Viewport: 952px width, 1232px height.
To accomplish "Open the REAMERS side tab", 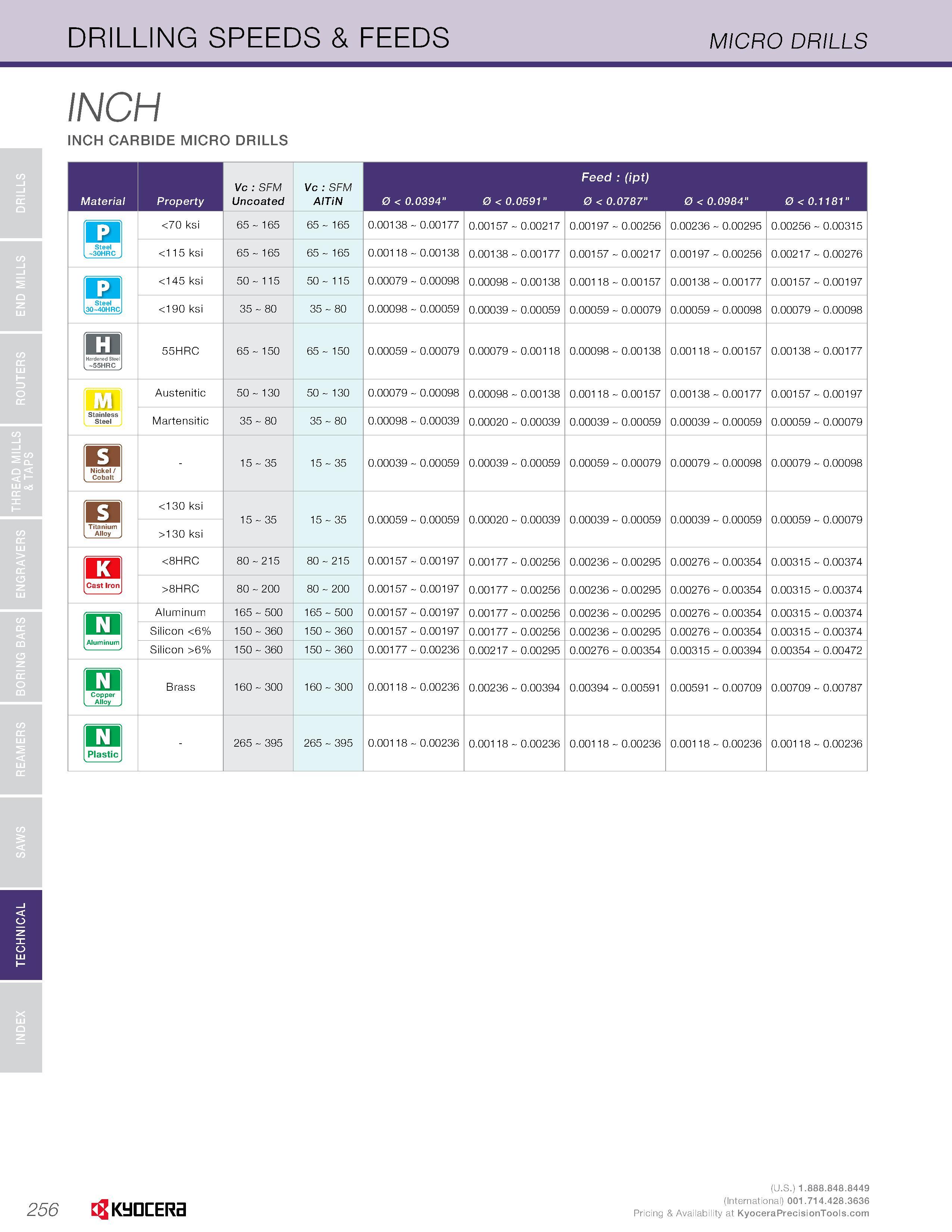I will coord(21,749).
